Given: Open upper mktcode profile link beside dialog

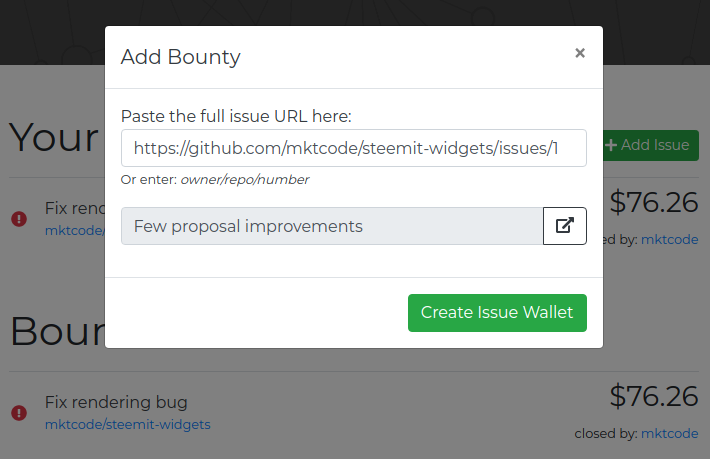Looking at the screenshot, I should (669, 239).
